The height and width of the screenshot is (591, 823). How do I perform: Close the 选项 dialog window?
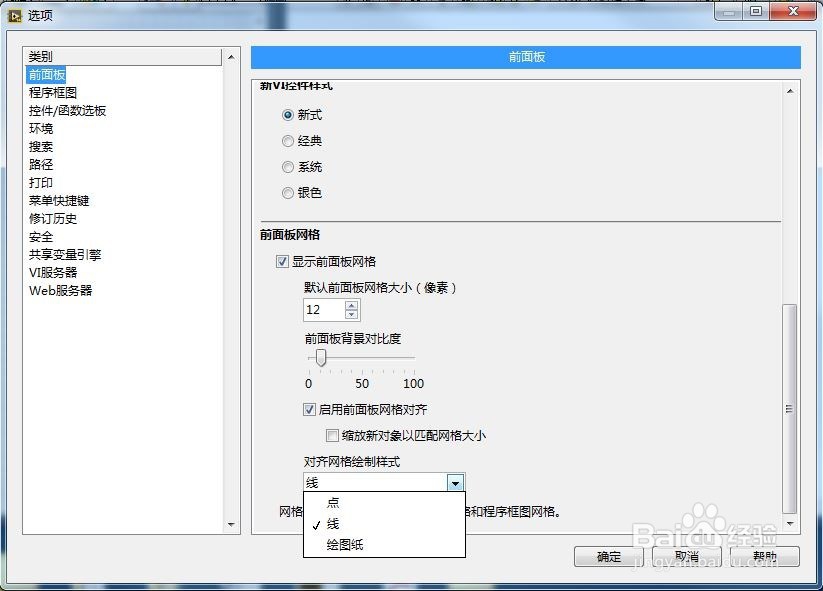click(x=793, y=11)
